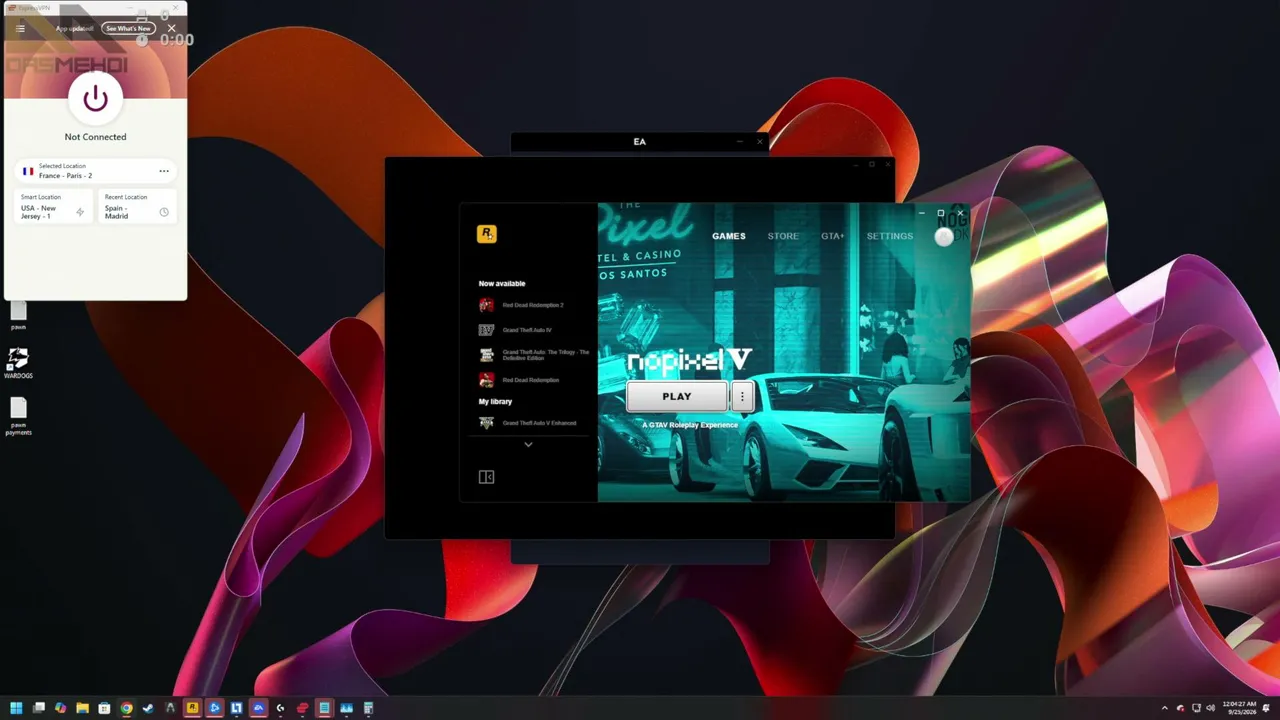Click the round profile avatar in Rockstar launcher

944,237
